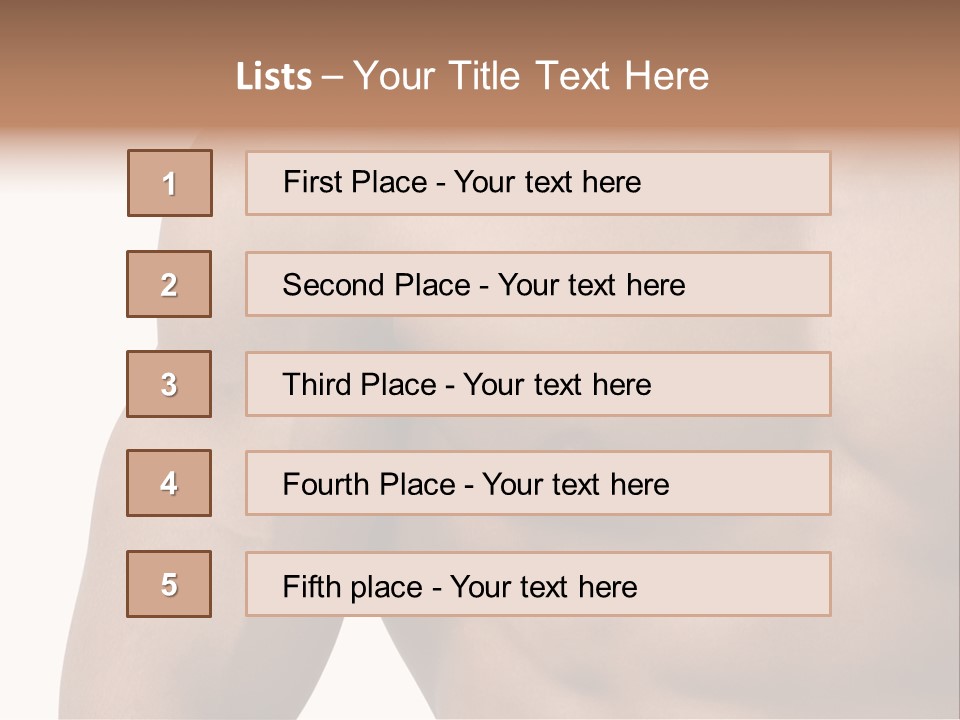Click 'Your text here' in Fourth Place row

click(x=575, y=485)
